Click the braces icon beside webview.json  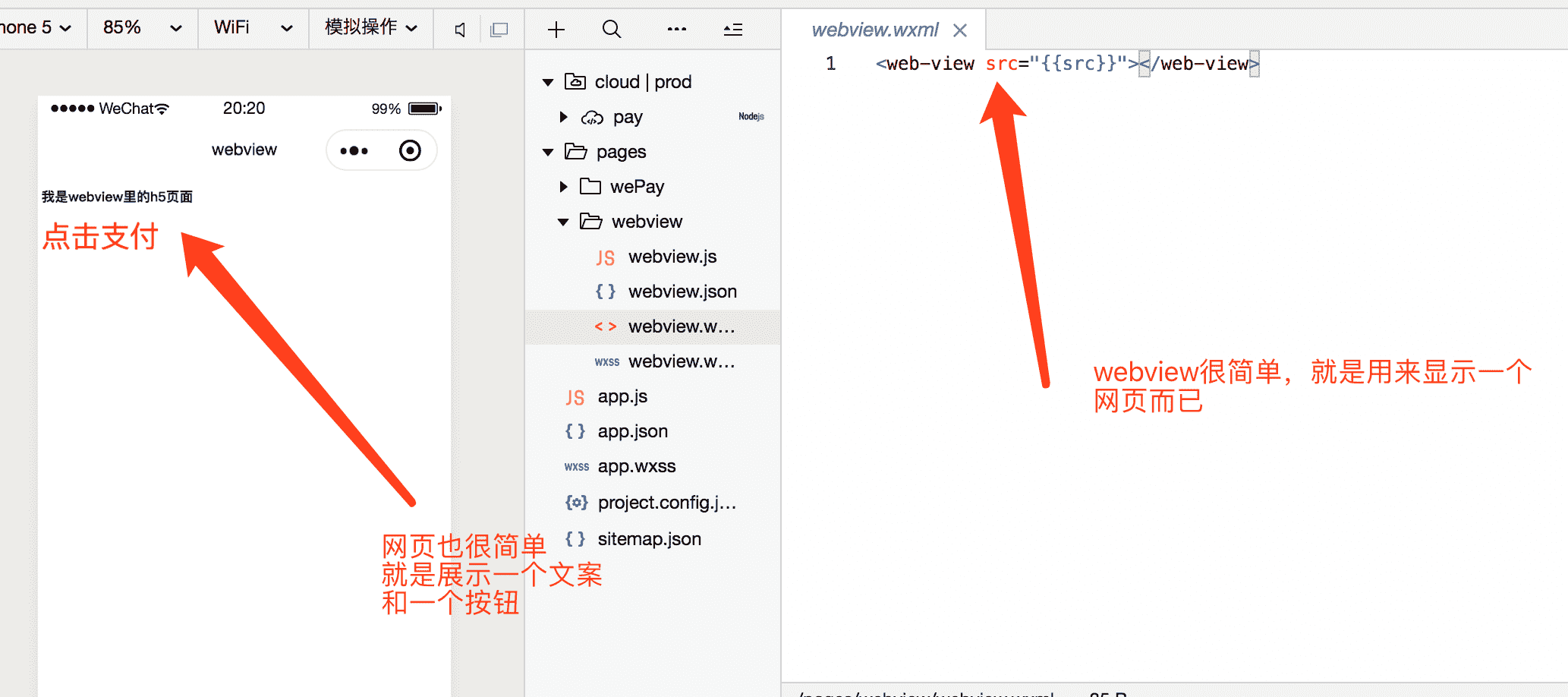[x=605, y=292]
